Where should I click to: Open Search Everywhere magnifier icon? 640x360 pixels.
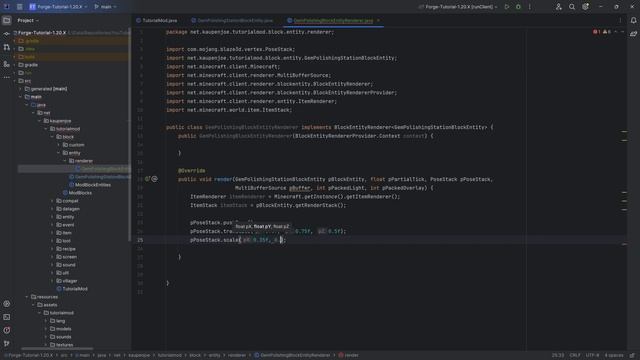click(x=572, y=7)
